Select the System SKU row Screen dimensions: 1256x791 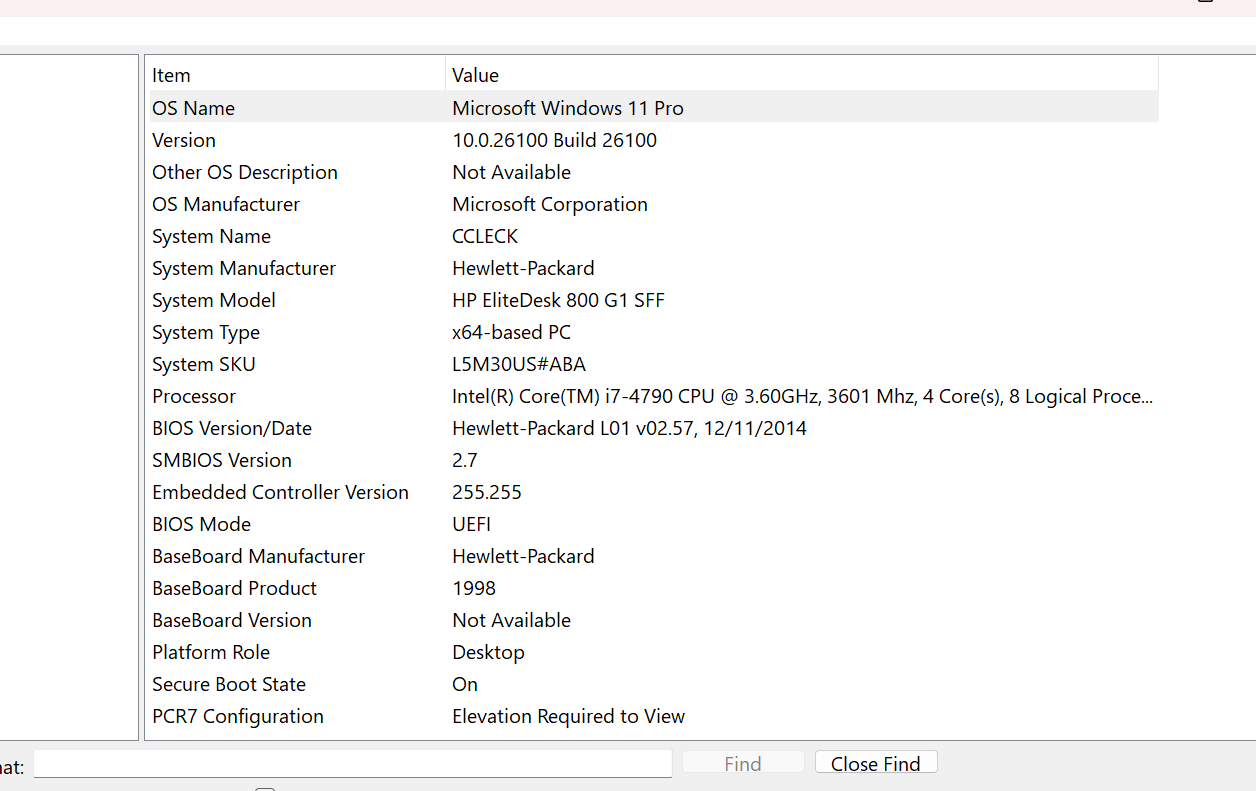(204, 364)
